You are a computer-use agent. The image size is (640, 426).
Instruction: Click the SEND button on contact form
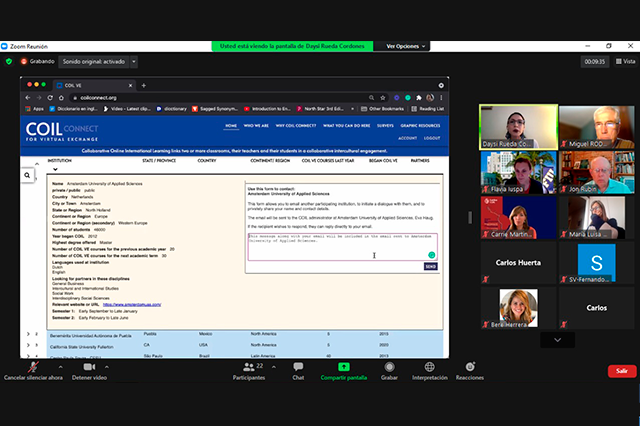point(431,266)
